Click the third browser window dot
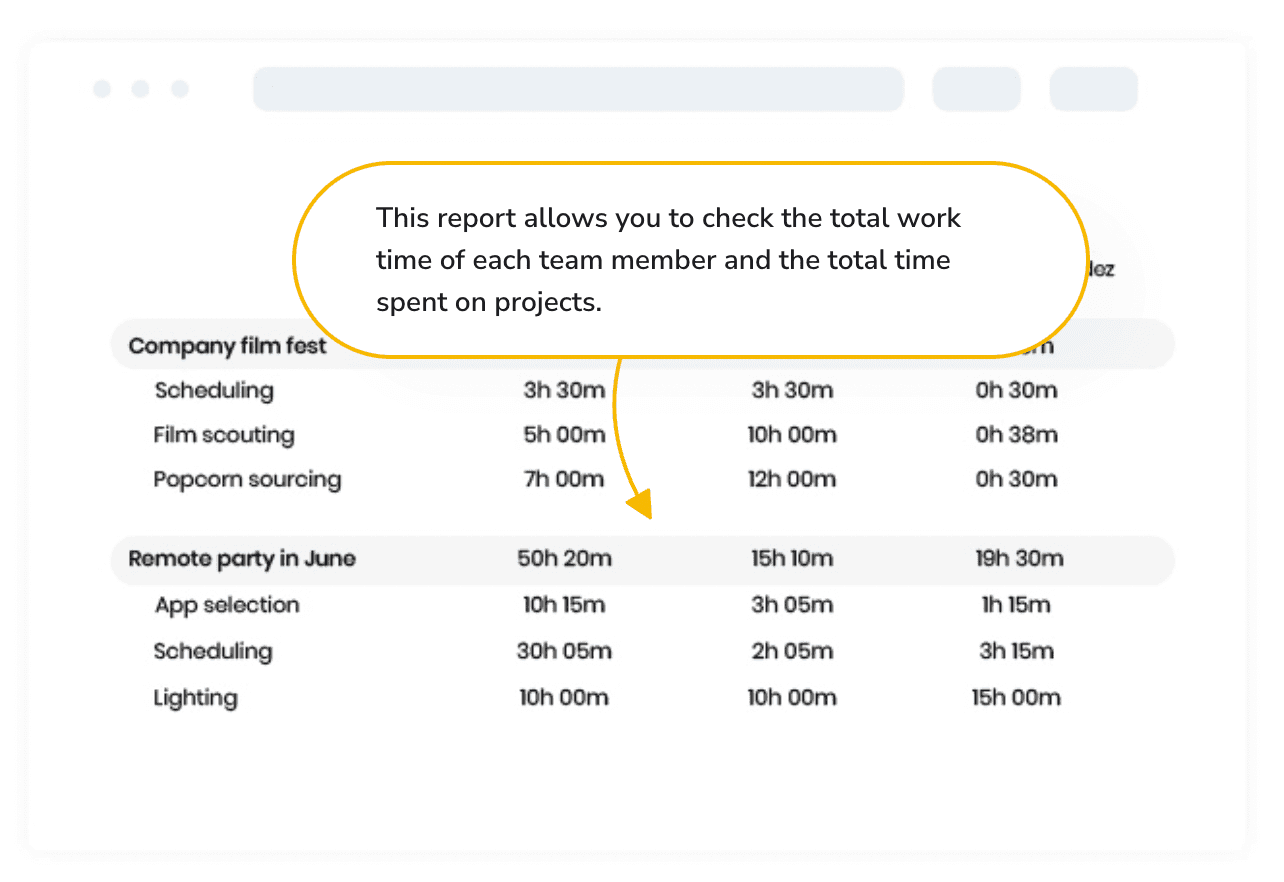1284x882 pixels. tap(180, 89)
